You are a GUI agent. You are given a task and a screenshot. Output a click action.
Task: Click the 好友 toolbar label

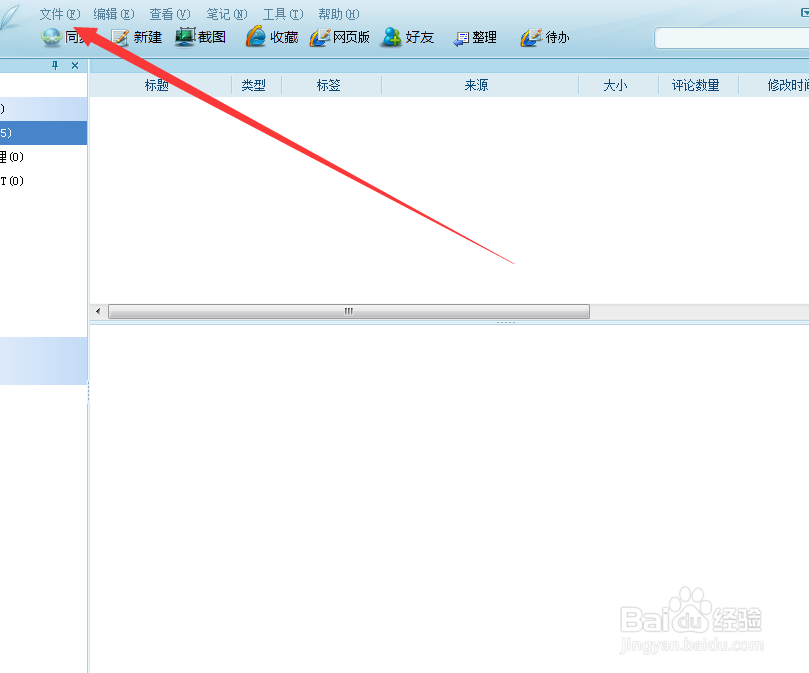[419, 37]
